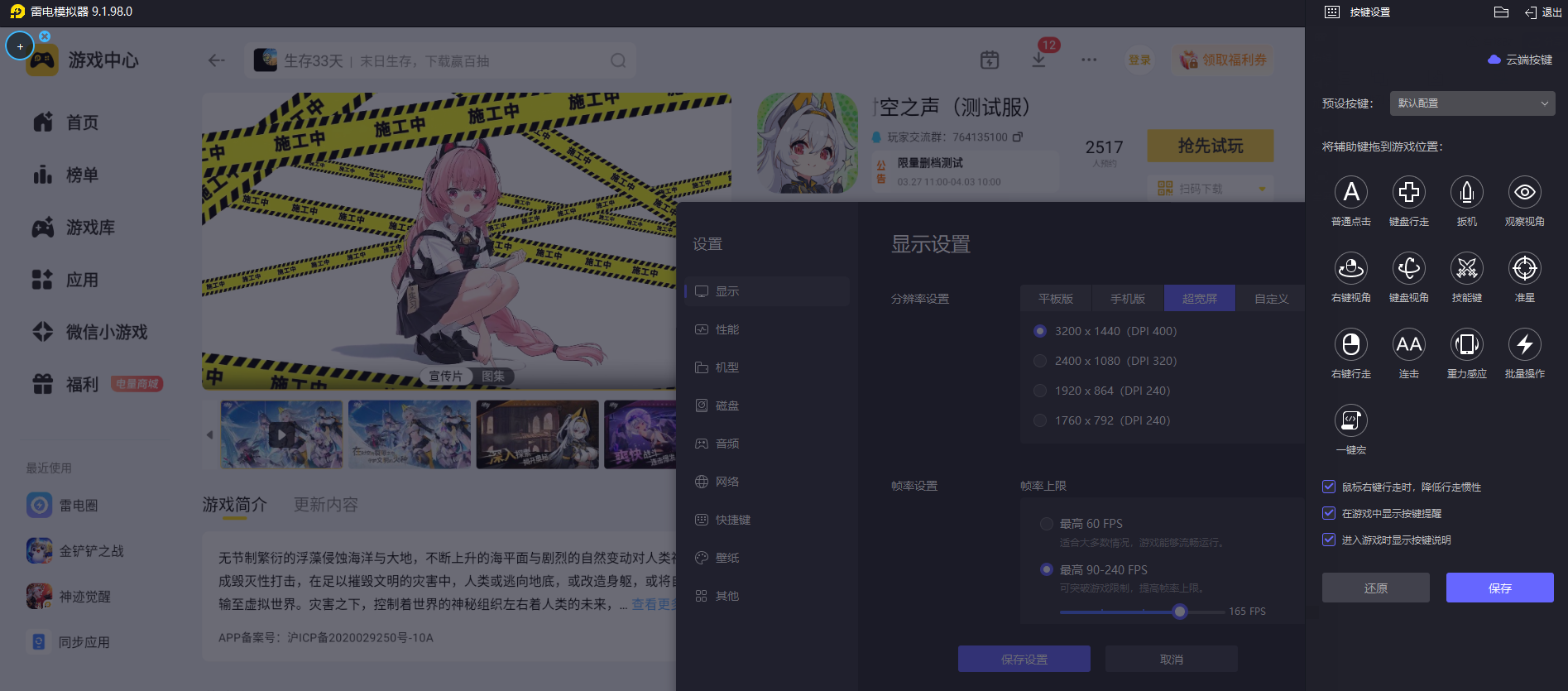The height and width of the screenshot is (691, 1568).
Task: Open 同步应用 from recently used
Action: [x=69, y=641]
